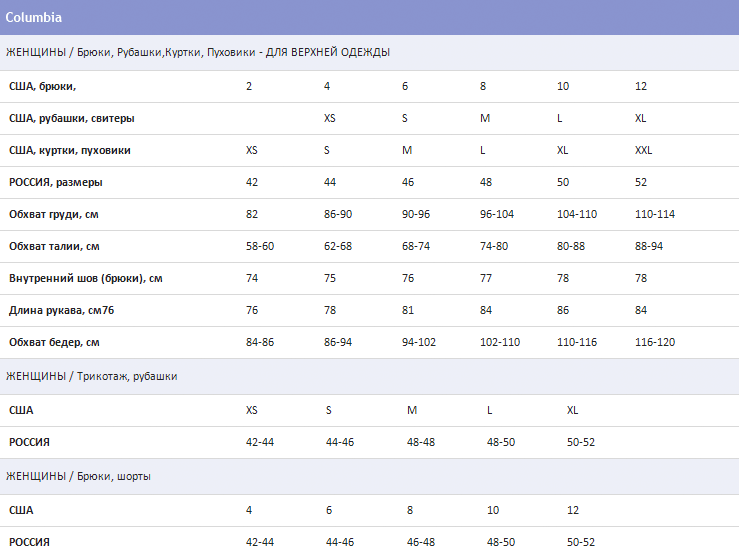Click the 'Обхват бедер, см' row label

click(x=54, y=343)
